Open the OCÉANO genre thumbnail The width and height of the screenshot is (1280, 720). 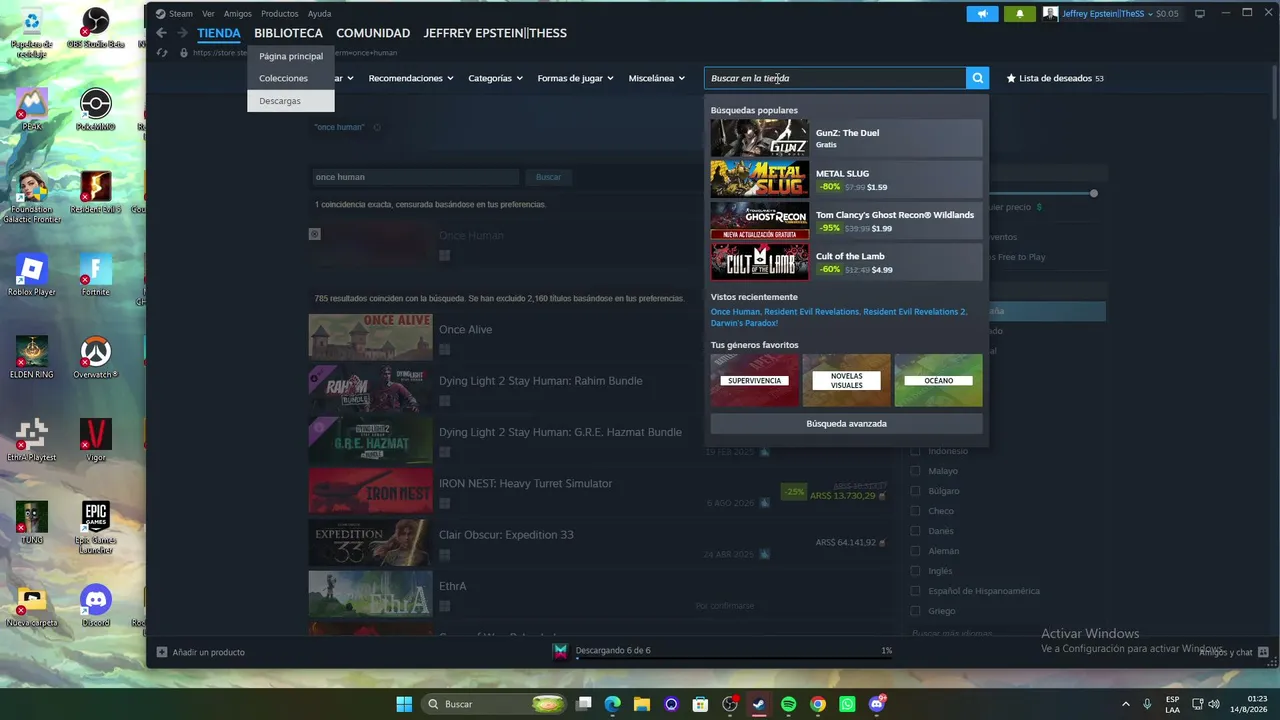point(939,380)
